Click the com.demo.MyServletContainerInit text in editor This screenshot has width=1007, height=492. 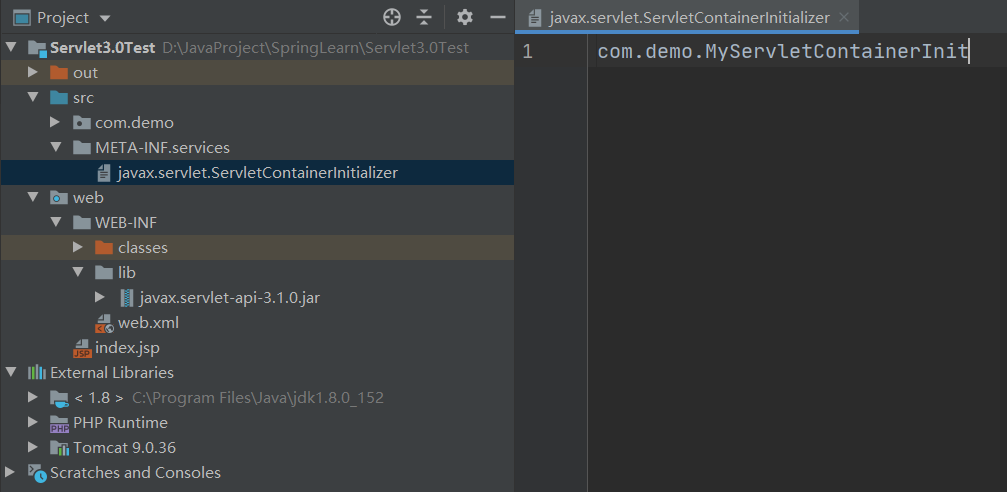coord(783,51)
